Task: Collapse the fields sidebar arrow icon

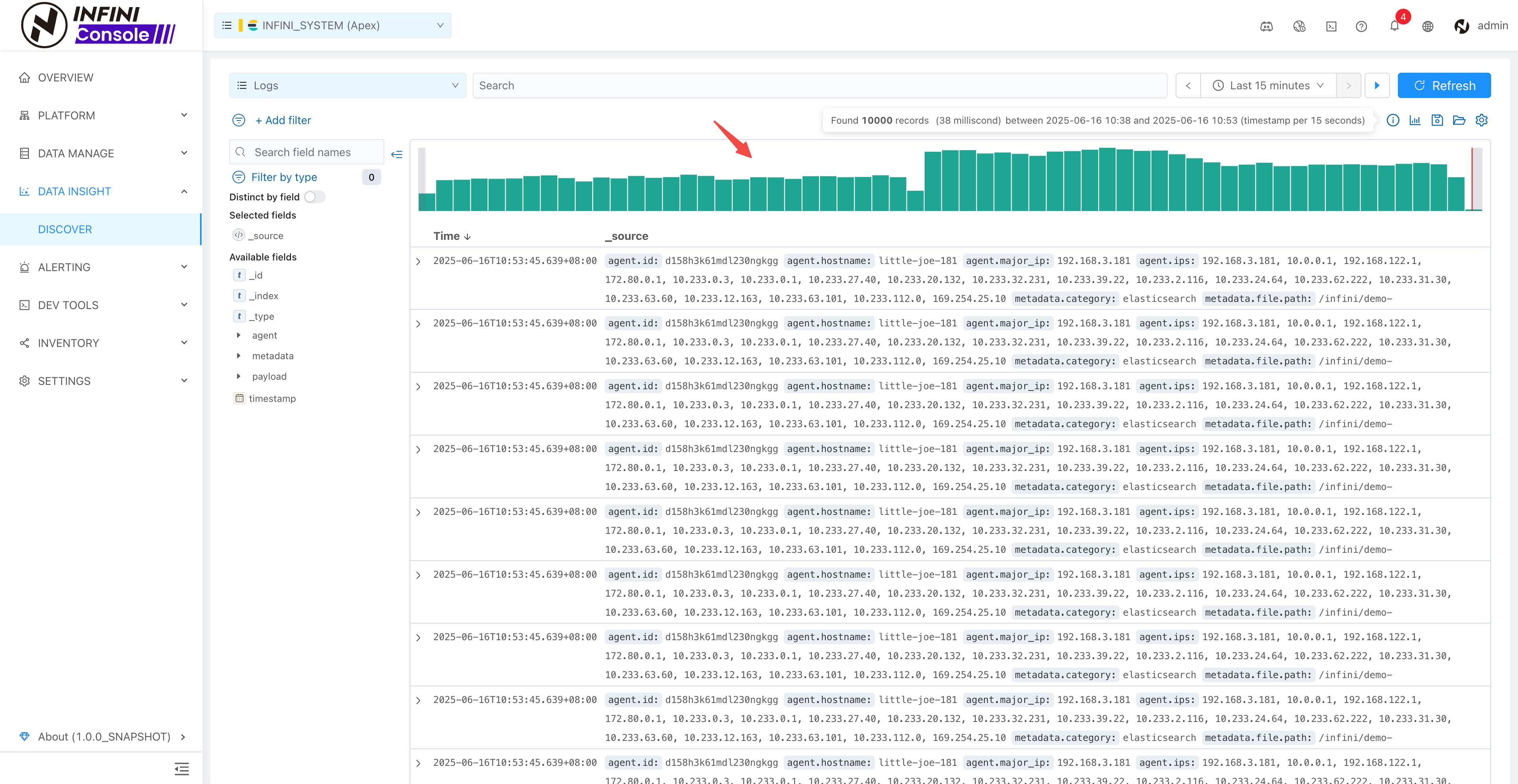Action: tap(396, 155)
